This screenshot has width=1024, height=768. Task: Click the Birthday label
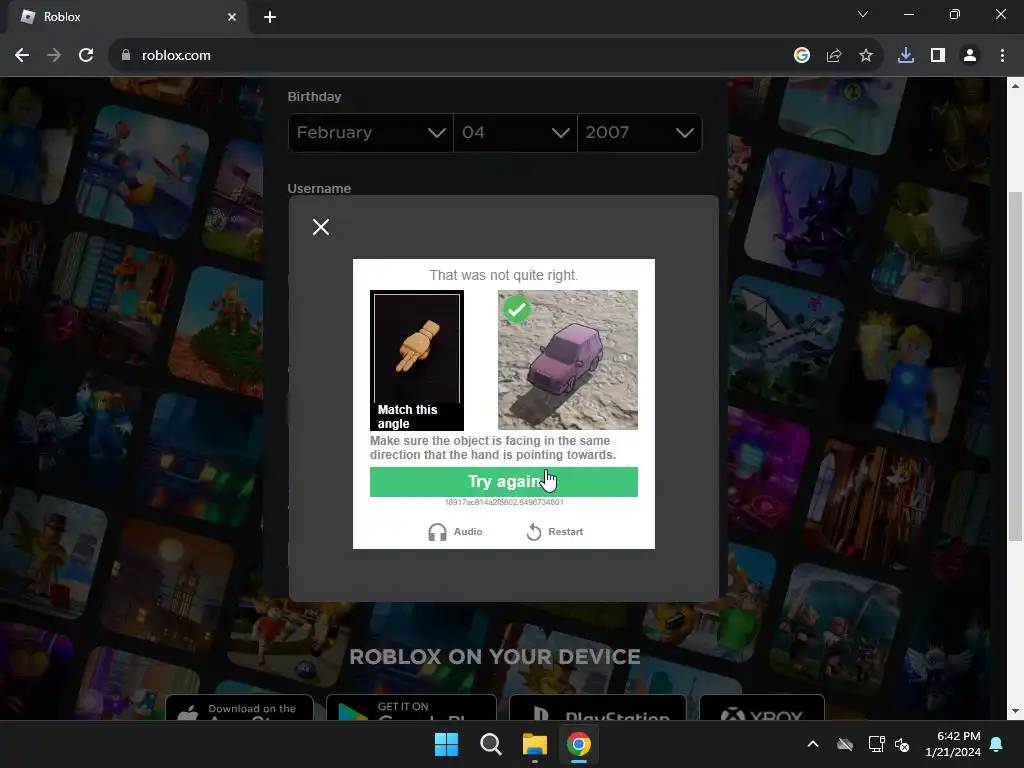tap(314, 97)
